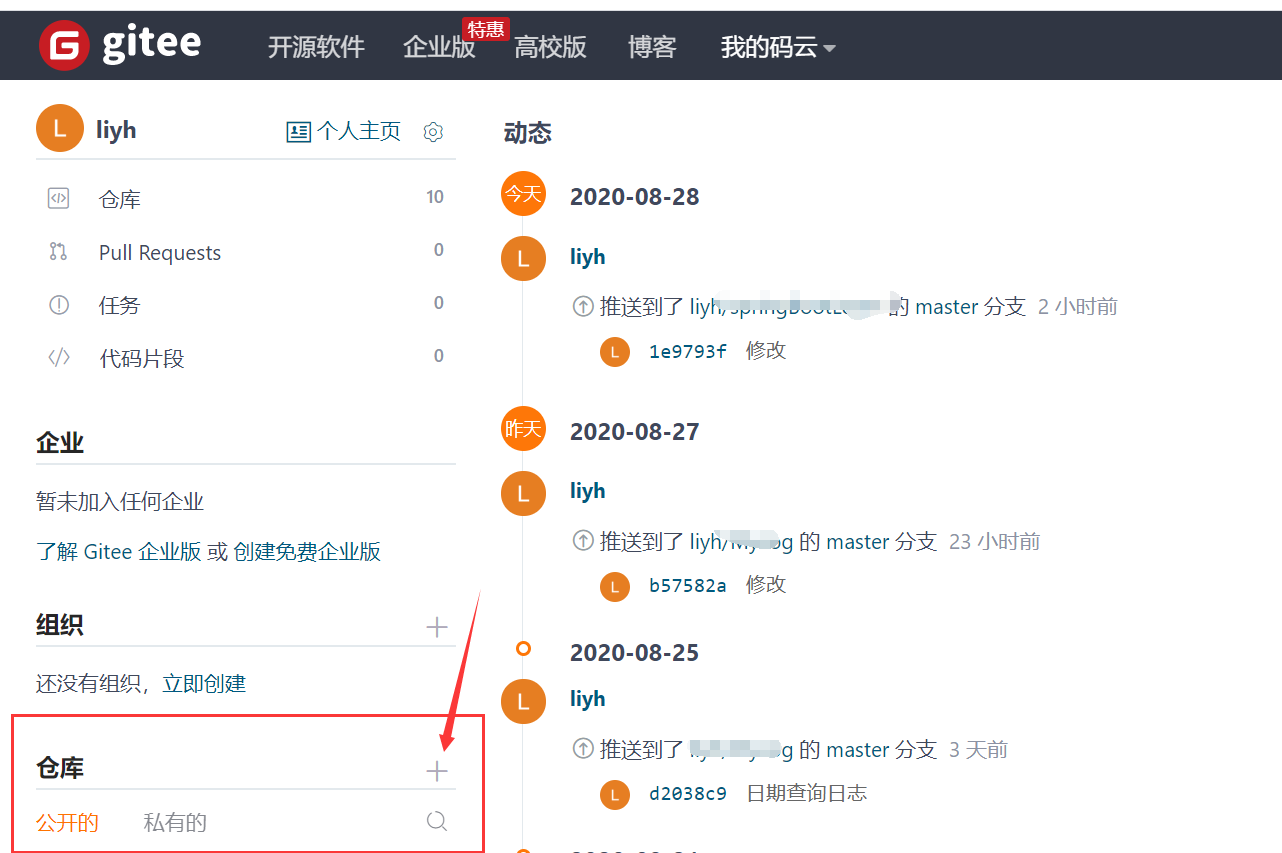Click the 仓库 code icon in sidebar
This screenshot has width=1282, height=853.
(59, 198)
